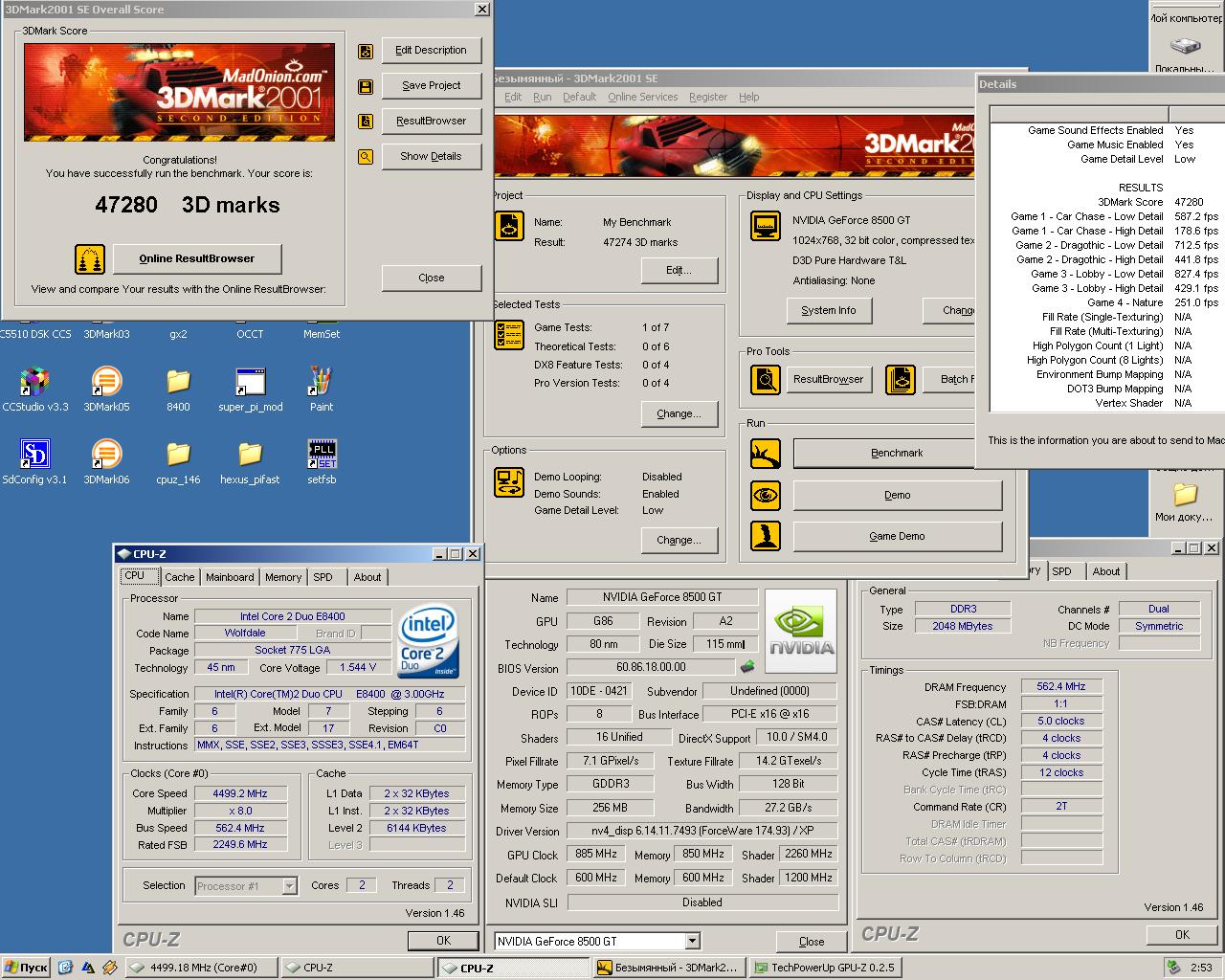
Task: Click the Selected Tests checklist icon
Action: point(509,335)
